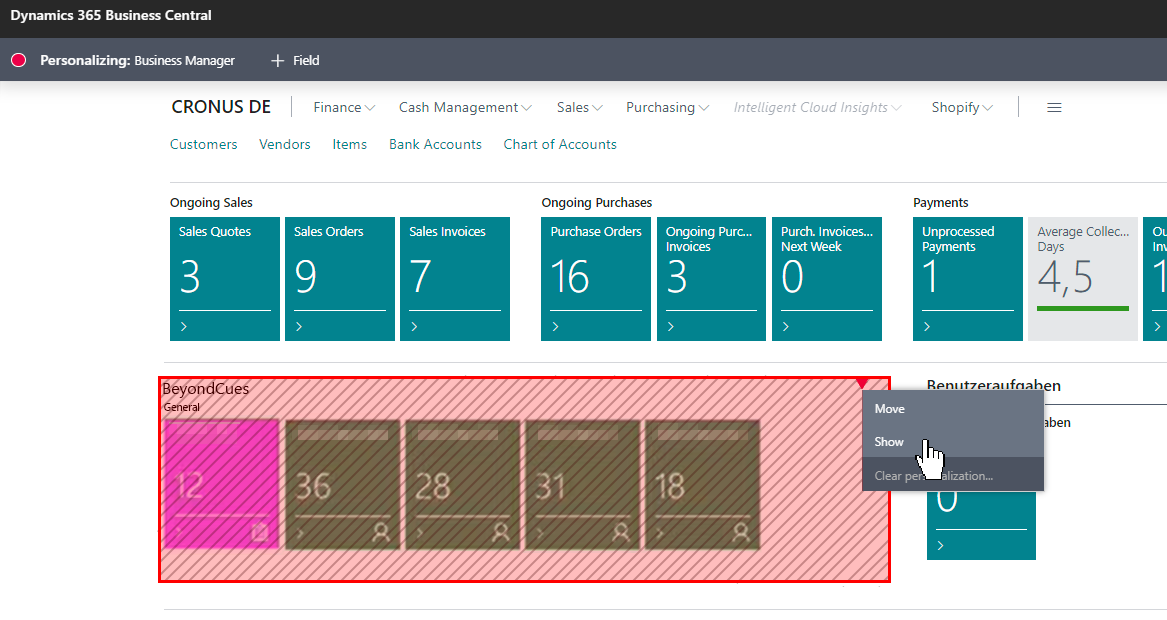
Task: Click the Personalizing: Business Manager label
Action: [138, 60]
